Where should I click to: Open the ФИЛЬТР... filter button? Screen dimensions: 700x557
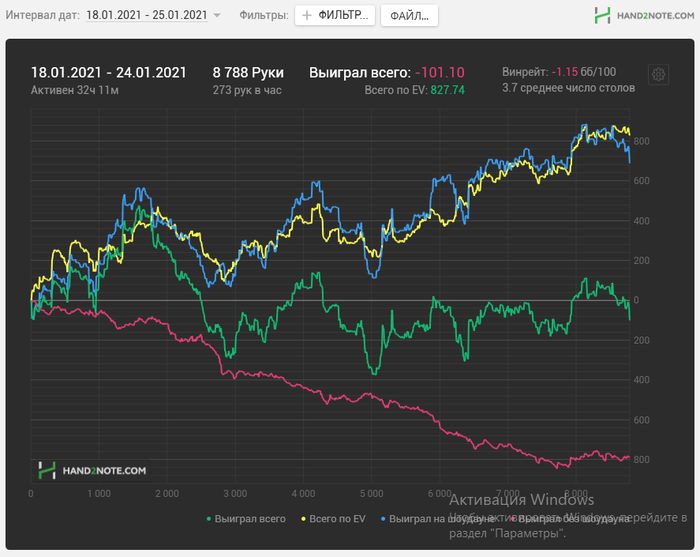335,16
